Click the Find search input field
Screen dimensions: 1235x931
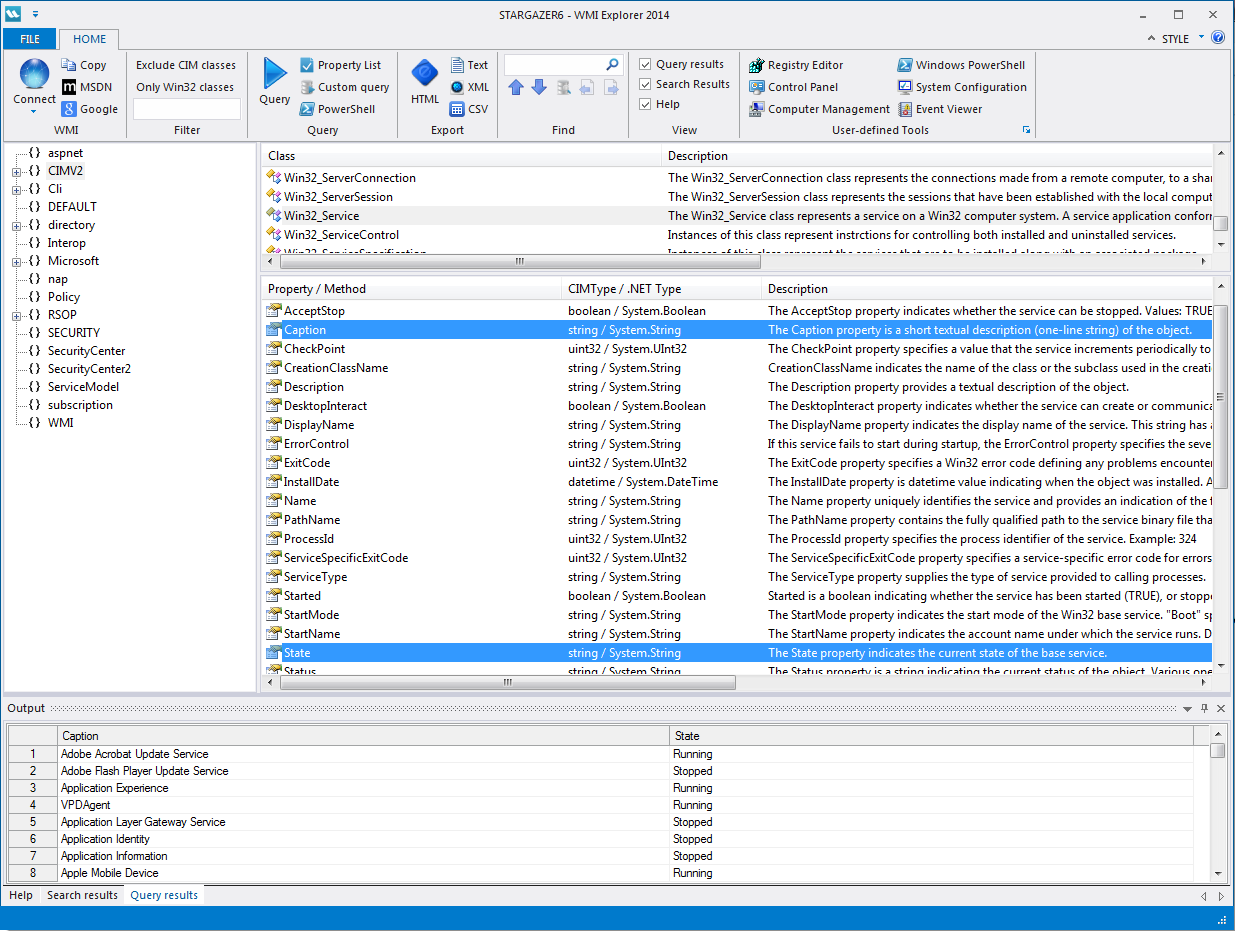[555, 65]
